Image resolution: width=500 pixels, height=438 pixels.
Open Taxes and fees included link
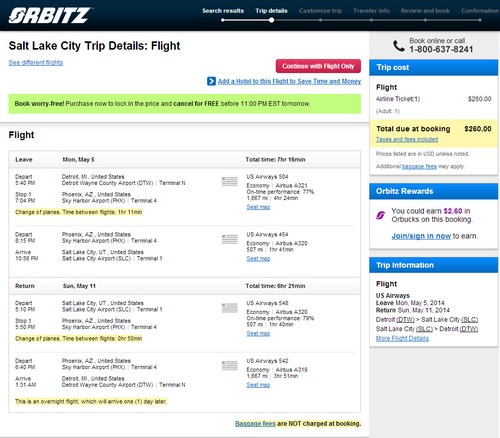407,139
